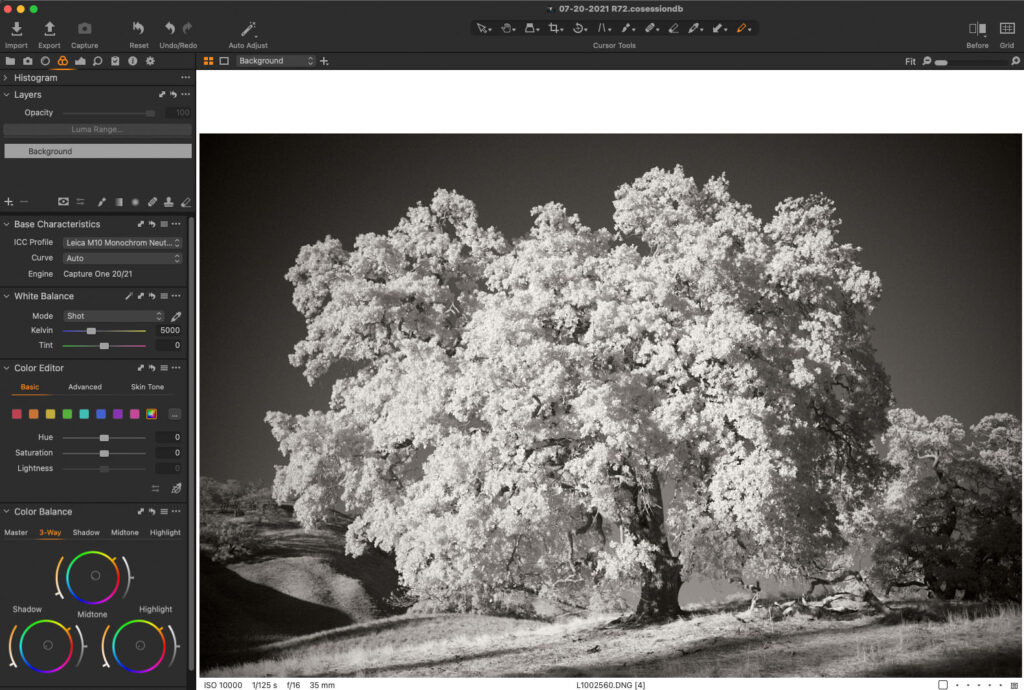Pick the white balance eyedropper beside Mode
The height and width of the screenshot is (690, 1024).
176,316
